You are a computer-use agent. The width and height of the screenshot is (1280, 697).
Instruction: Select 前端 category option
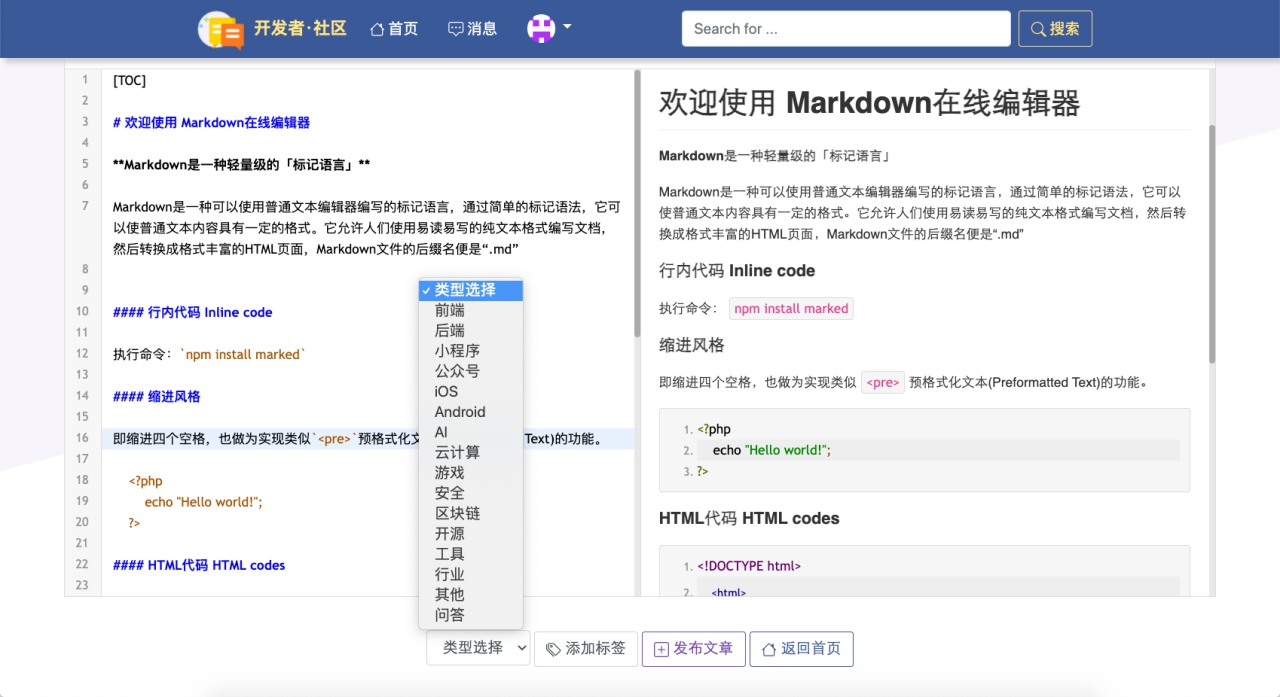471,310
